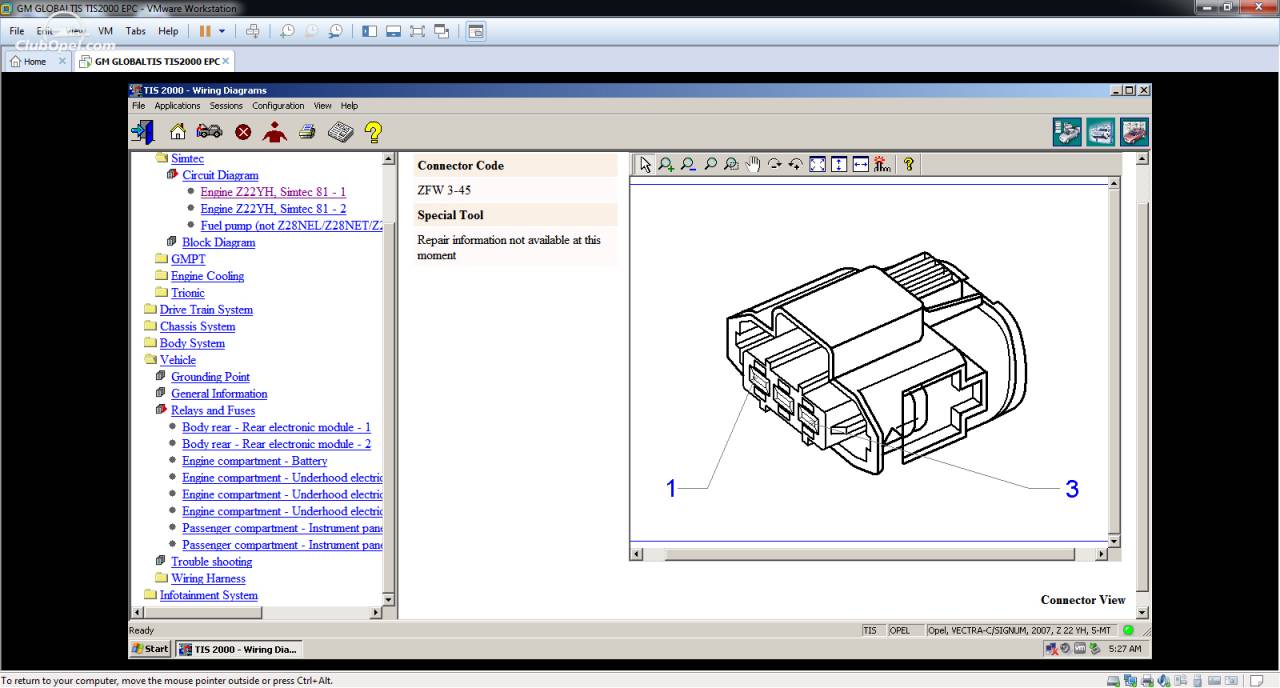Collapse the Simtec folder
1280x688 pixels.
click(x=162, y=158)
